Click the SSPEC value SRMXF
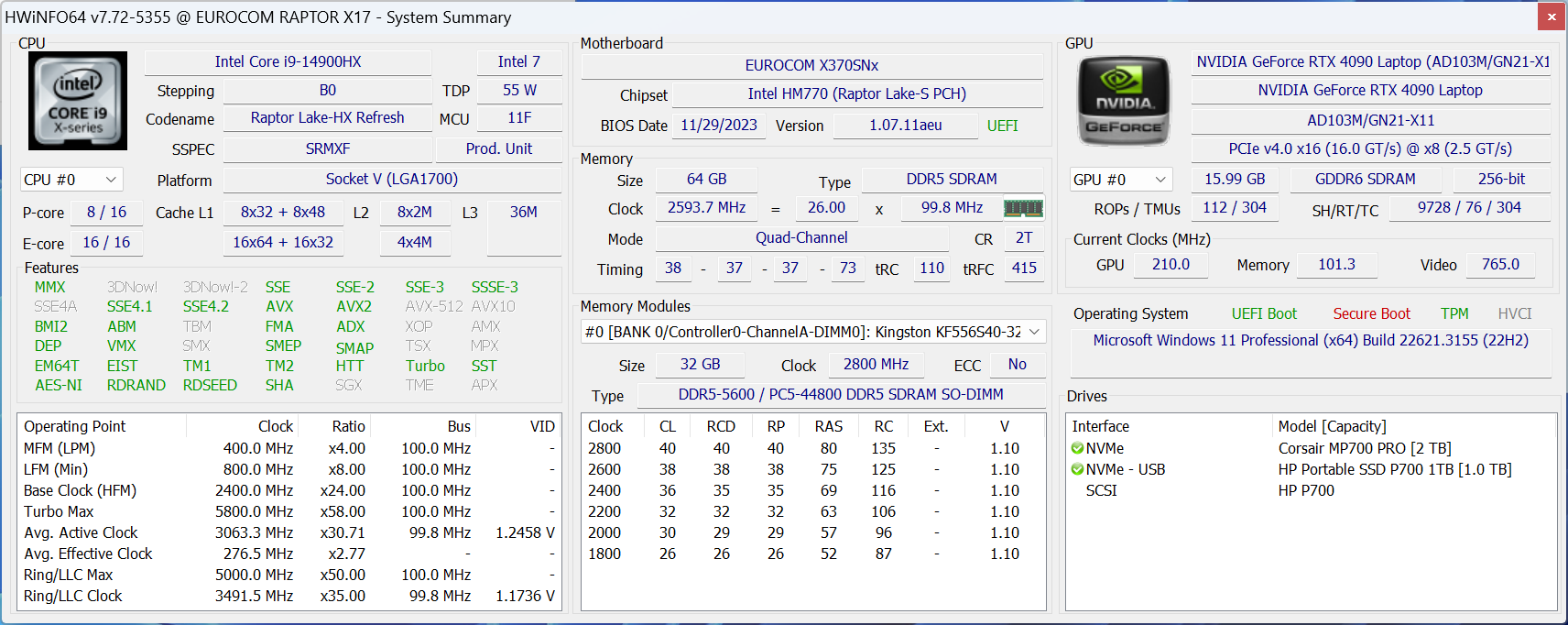 click(x=328, y=148)
